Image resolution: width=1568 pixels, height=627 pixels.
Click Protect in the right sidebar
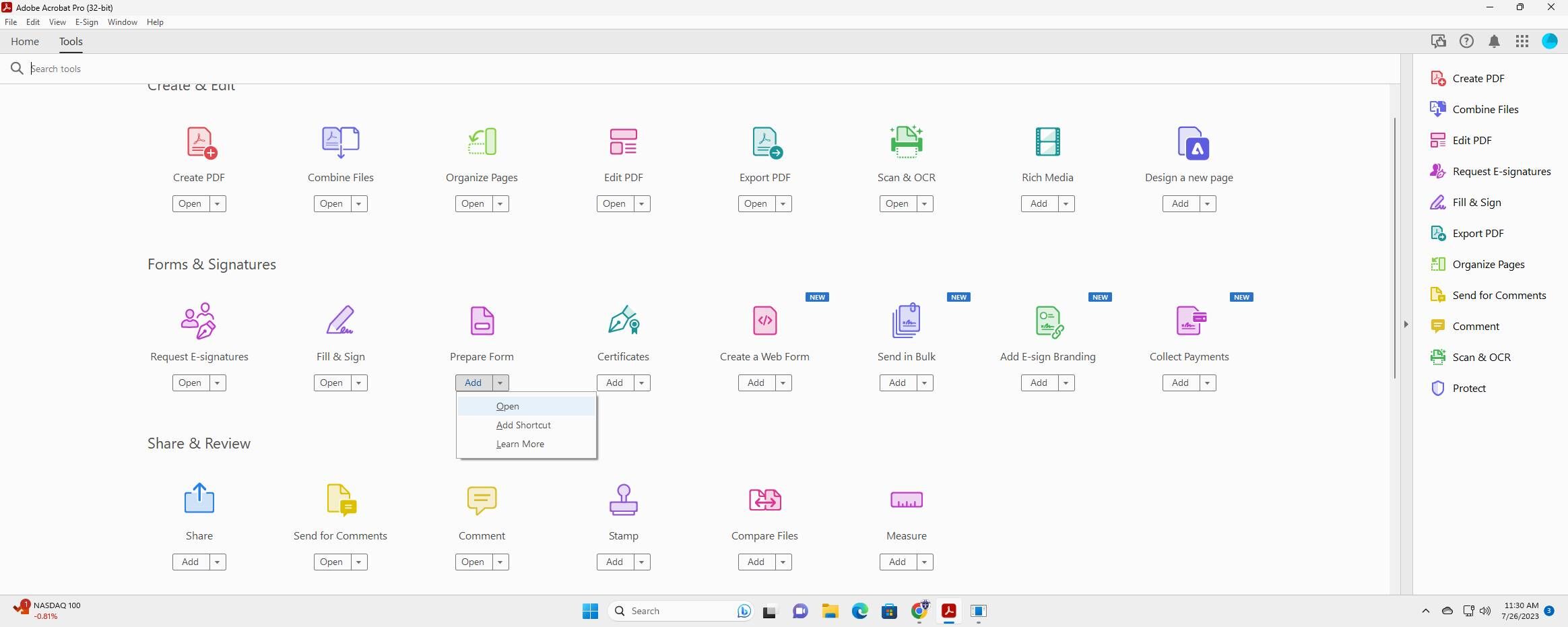click(x=1458, y=388)
